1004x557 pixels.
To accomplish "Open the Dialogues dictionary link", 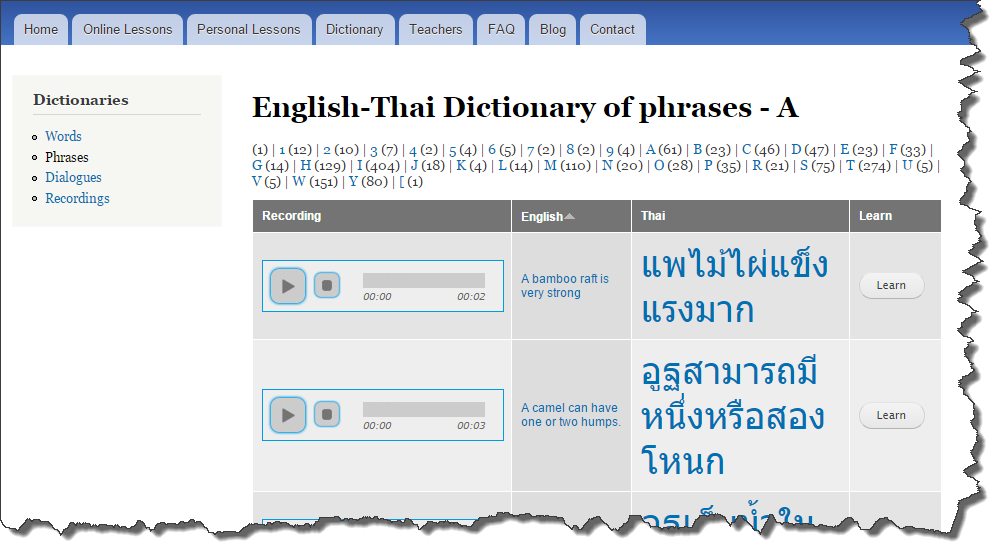I will tap(73, 177).
